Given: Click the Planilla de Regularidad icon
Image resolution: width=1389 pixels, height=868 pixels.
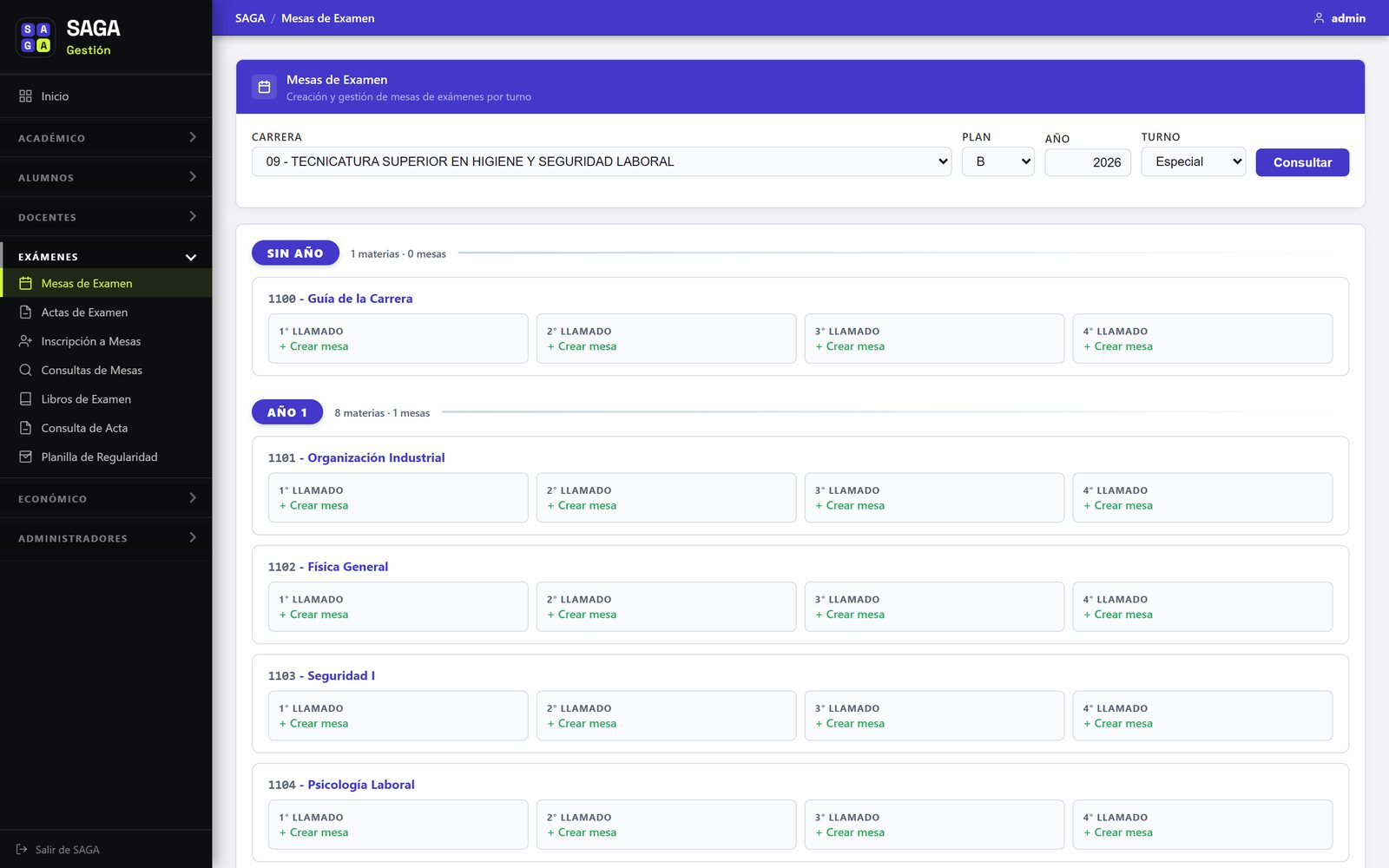Looking at the screenshot, I should (x=25, y=457).
